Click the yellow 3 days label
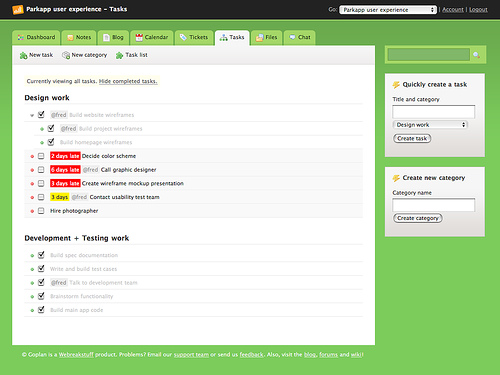 pyautogui.click(x=59, y=197)
